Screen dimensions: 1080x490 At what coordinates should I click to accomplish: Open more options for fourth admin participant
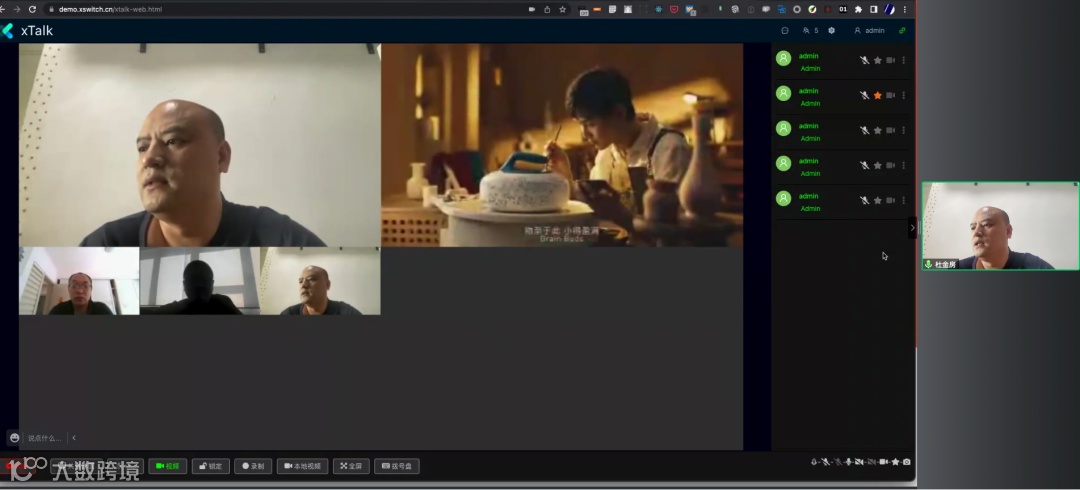(x=904, y=165)
